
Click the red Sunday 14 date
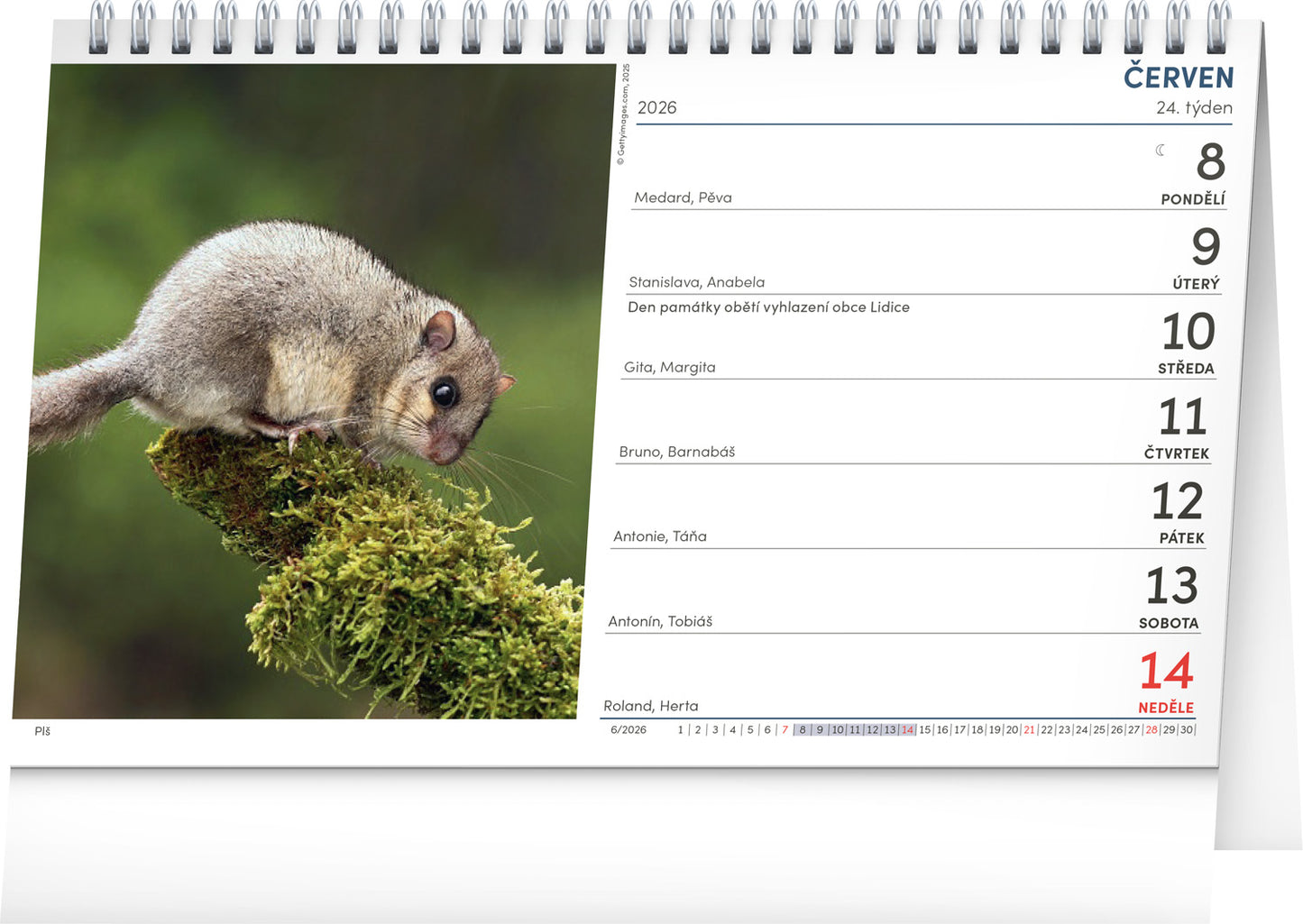pyautogui.click(x=1166, y=672)
